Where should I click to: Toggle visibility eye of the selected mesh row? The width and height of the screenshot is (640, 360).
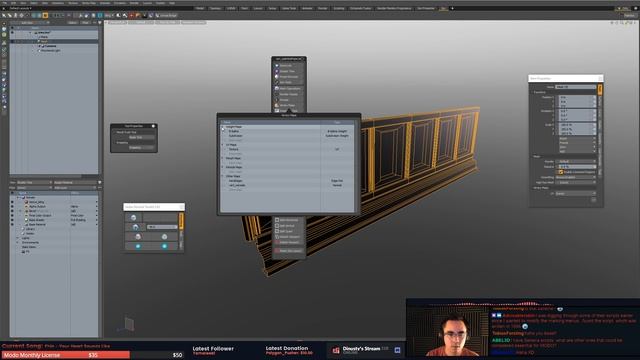[x=12, y=41]
